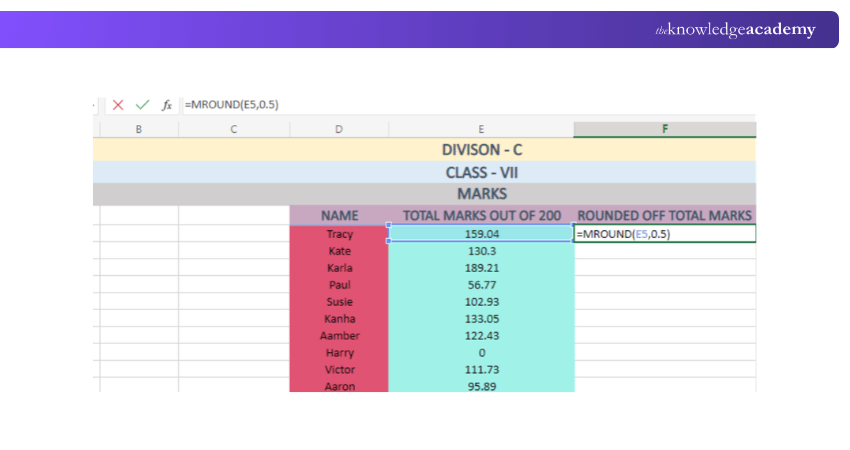Select the empty rounded marks cell for Karla
Screen dimensions: 850x450
pos(665,268)
